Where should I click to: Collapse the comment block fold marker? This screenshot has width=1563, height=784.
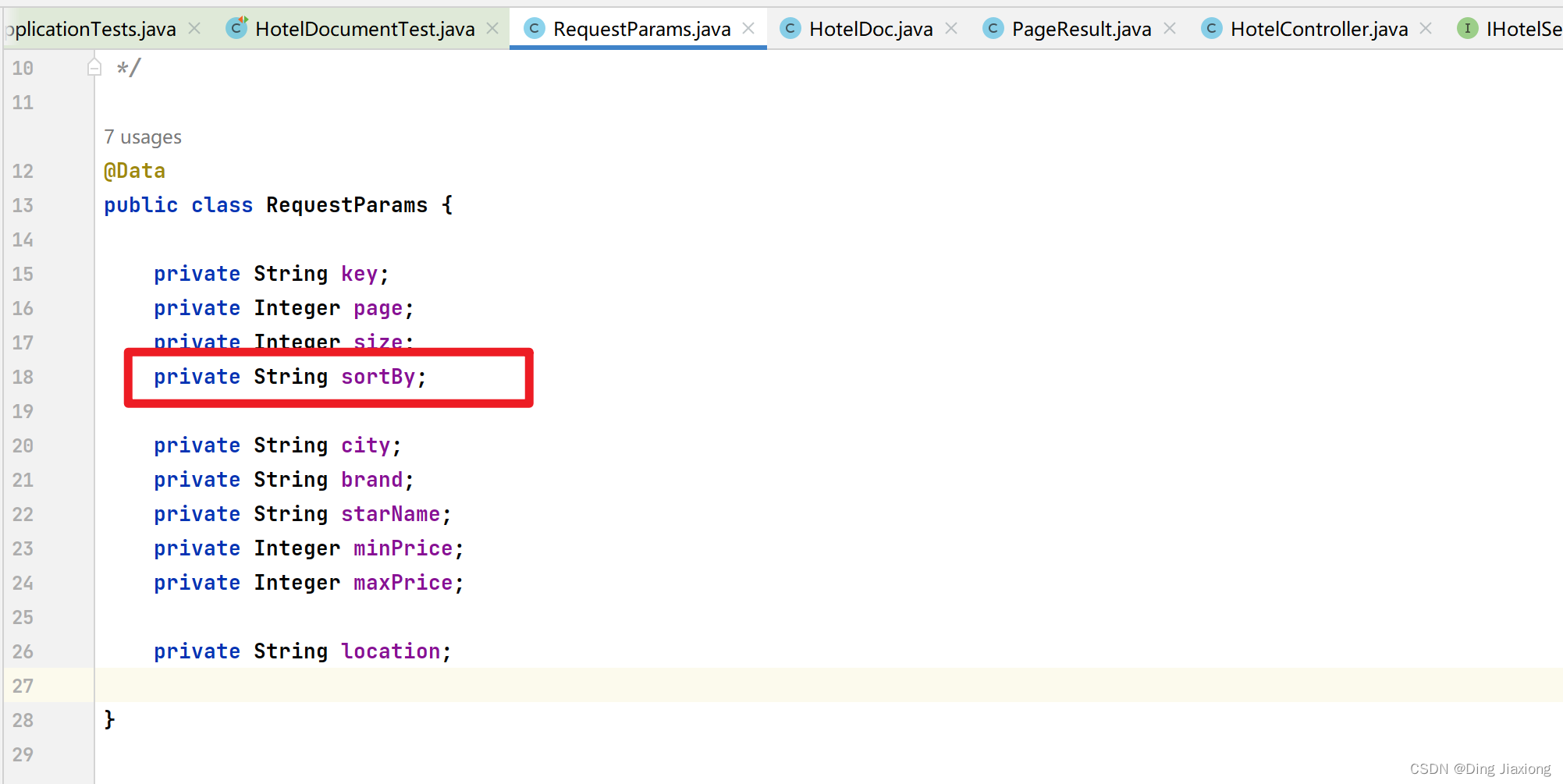94,68
